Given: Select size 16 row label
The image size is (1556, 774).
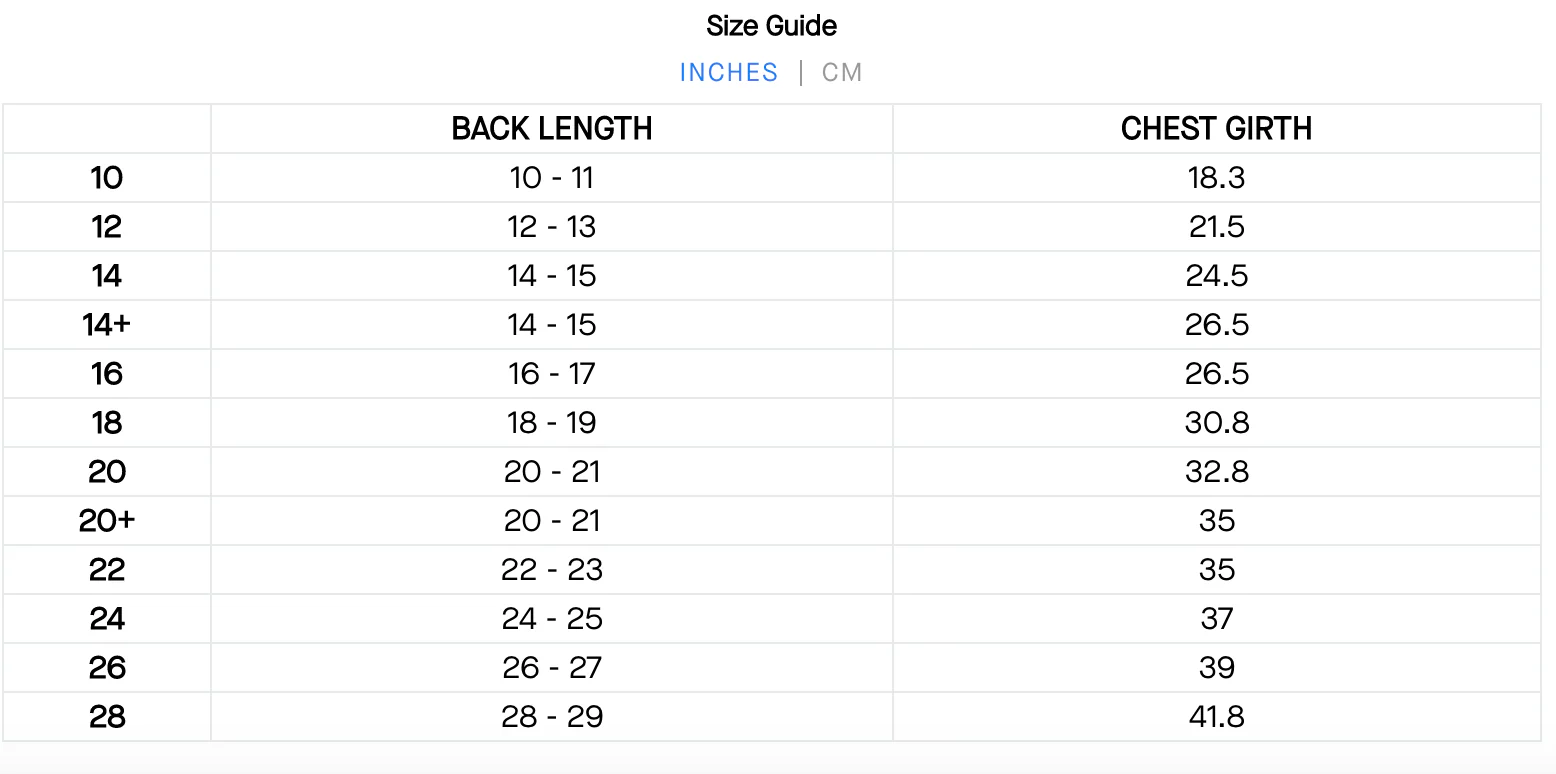Looking at the screenshot, I should click(x=106, y=373).
